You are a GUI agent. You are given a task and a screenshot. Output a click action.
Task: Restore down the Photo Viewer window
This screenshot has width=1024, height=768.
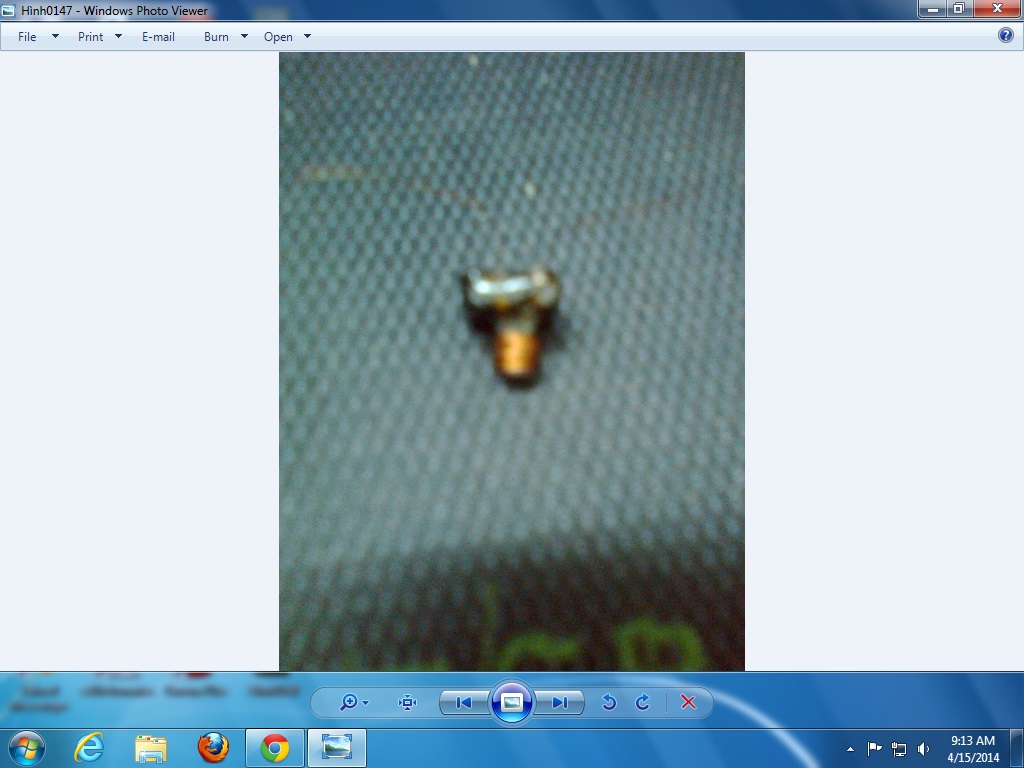pyautogui.click(x=959, y=8)
